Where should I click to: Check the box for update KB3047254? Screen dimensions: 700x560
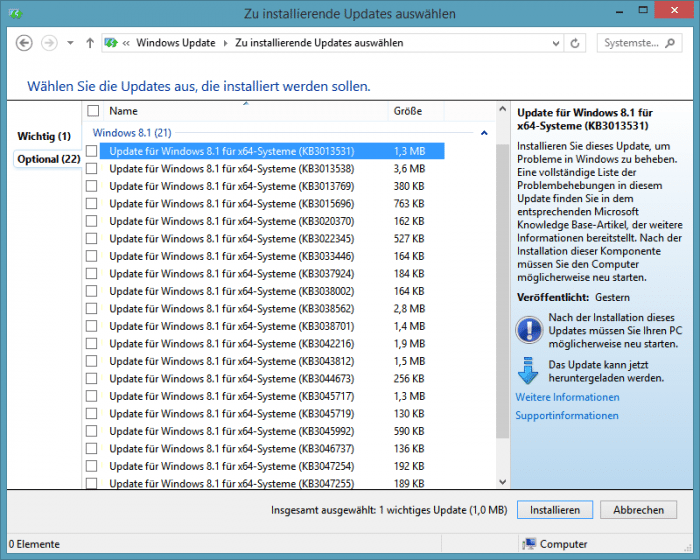pyautogui.click(x=92, y=466)
